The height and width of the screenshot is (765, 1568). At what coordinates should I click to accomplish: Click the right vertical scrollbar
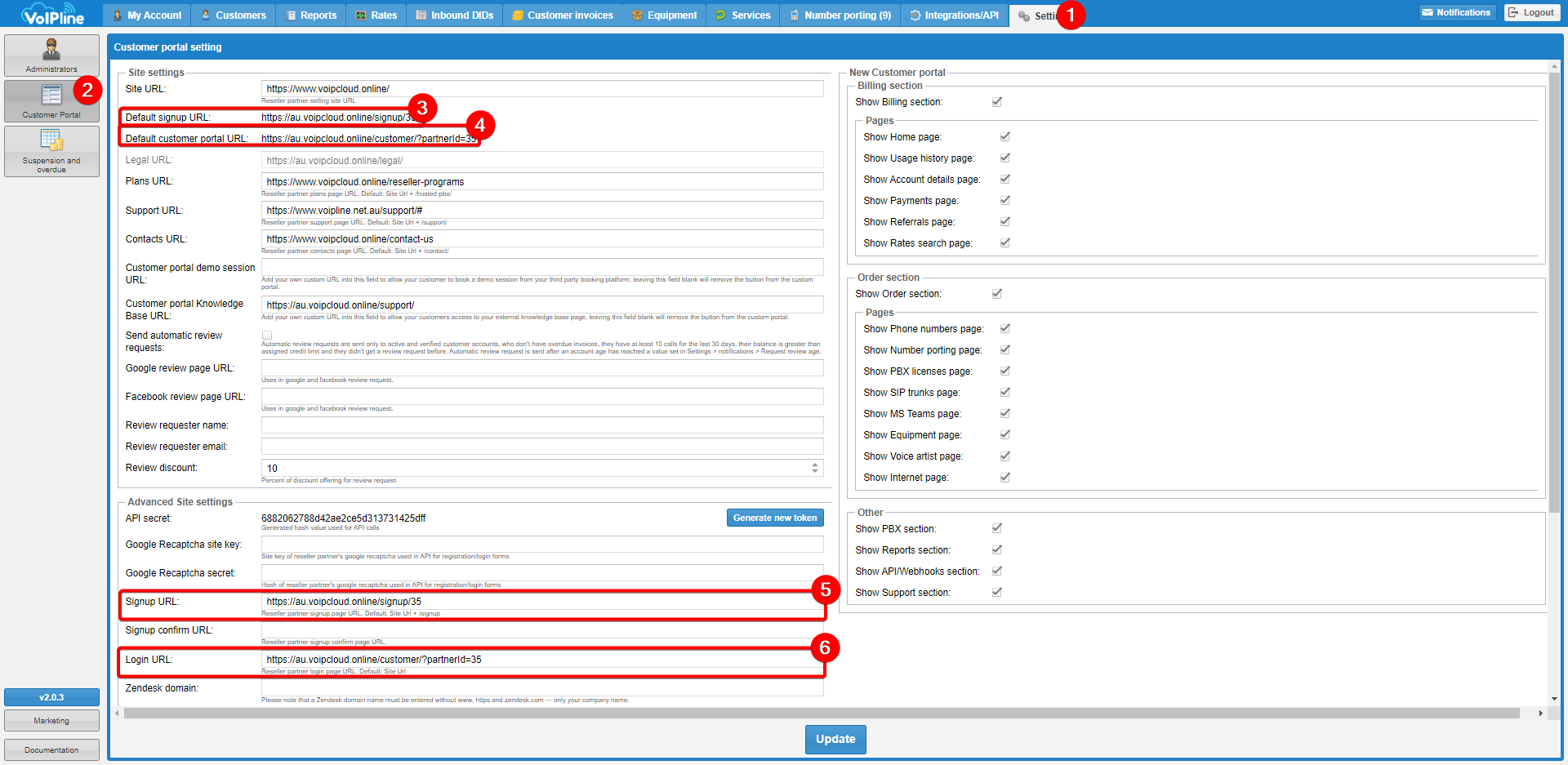pyautogui.click(x=1554, y=292)
